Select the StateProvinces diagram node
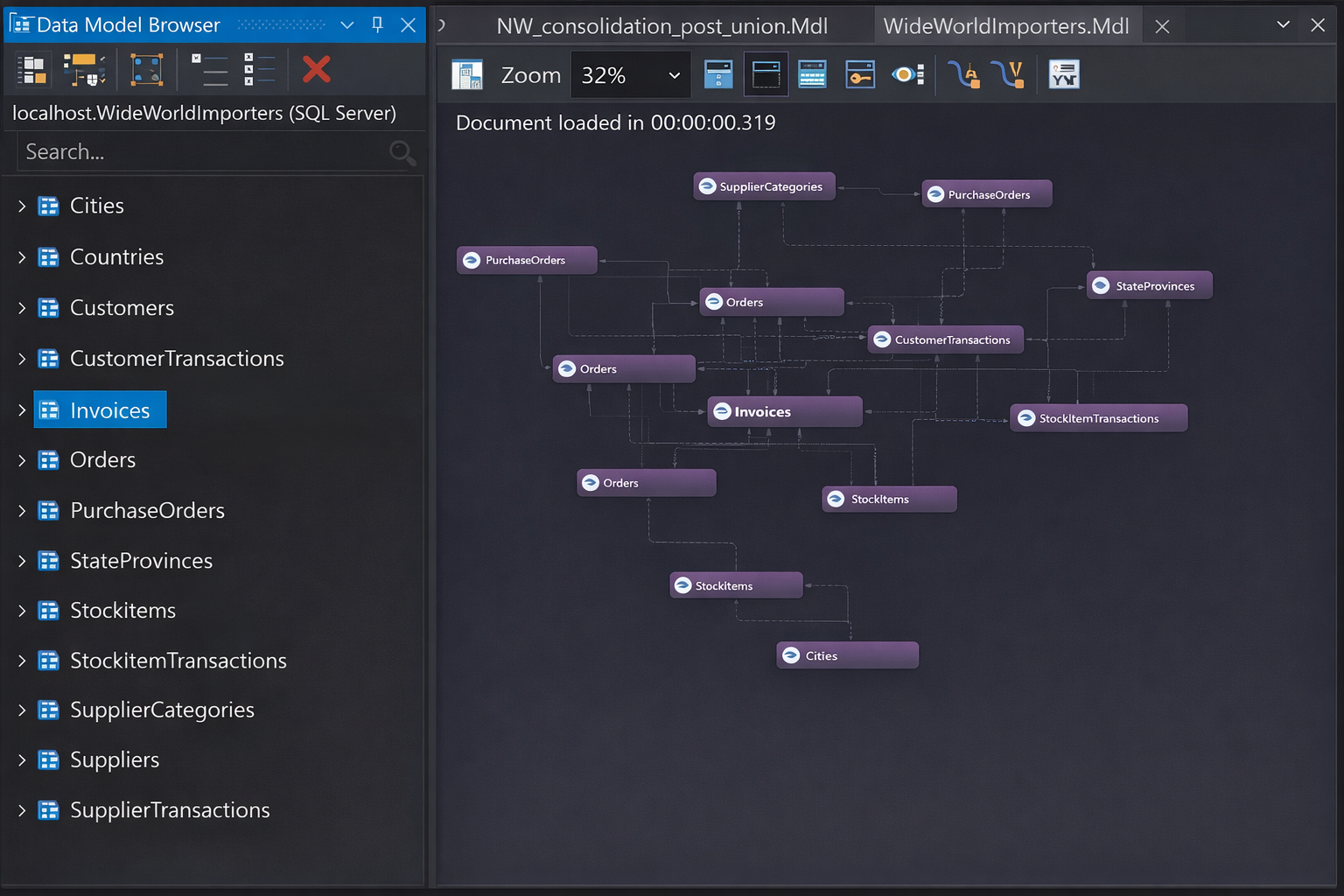 1150,286
